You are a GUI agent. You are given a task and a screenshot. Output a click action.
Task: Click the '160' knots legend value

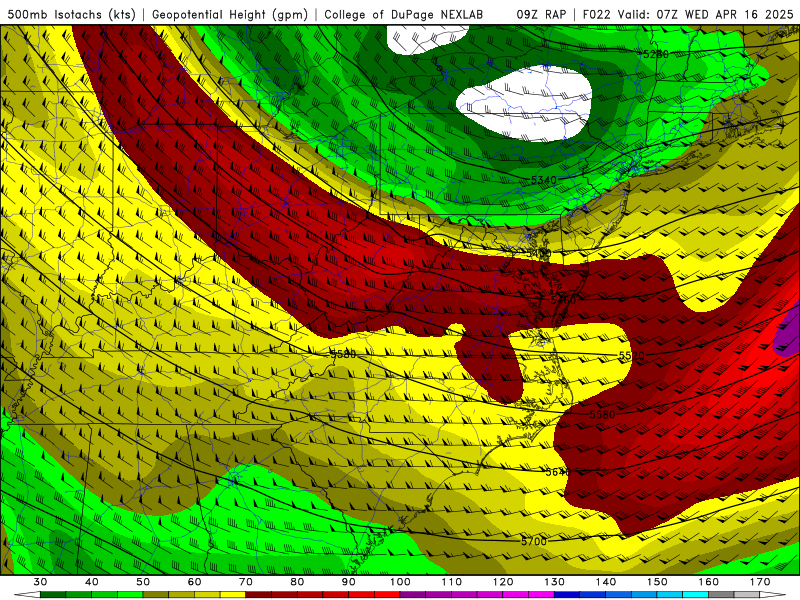click(x=709, y=582)
